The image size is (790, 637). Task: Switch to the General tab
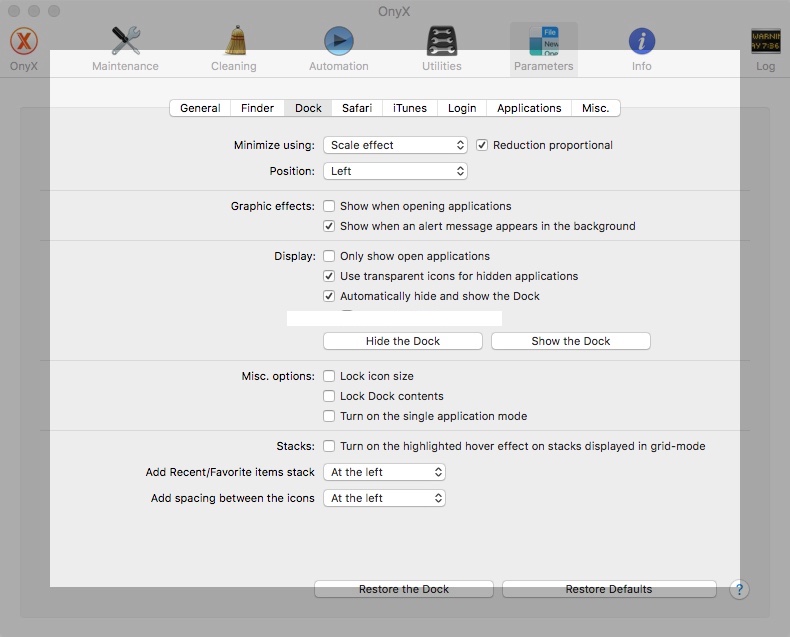[200, 108]
